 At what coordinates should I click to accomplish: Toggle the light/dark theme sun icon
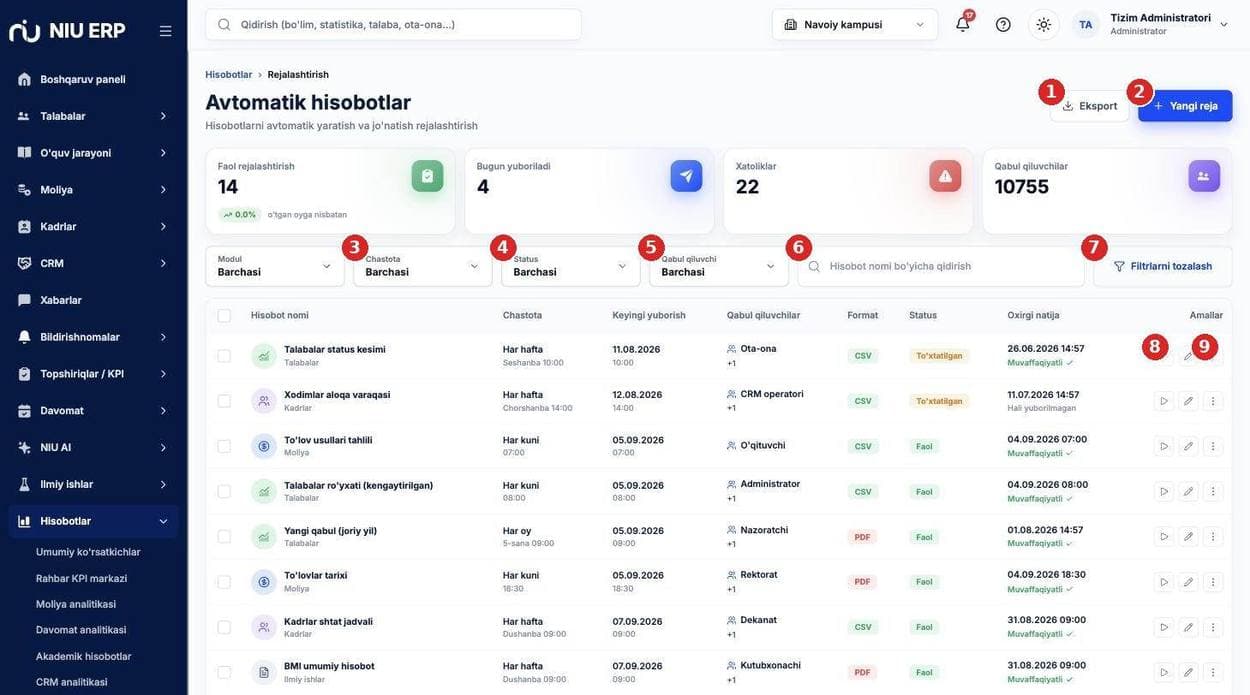click(x=1044, y=24)
